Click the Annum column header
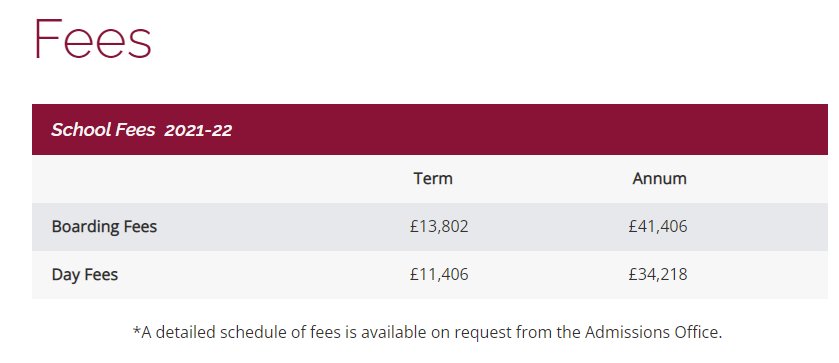Screen dimensions: 839x363 [659, 178]
